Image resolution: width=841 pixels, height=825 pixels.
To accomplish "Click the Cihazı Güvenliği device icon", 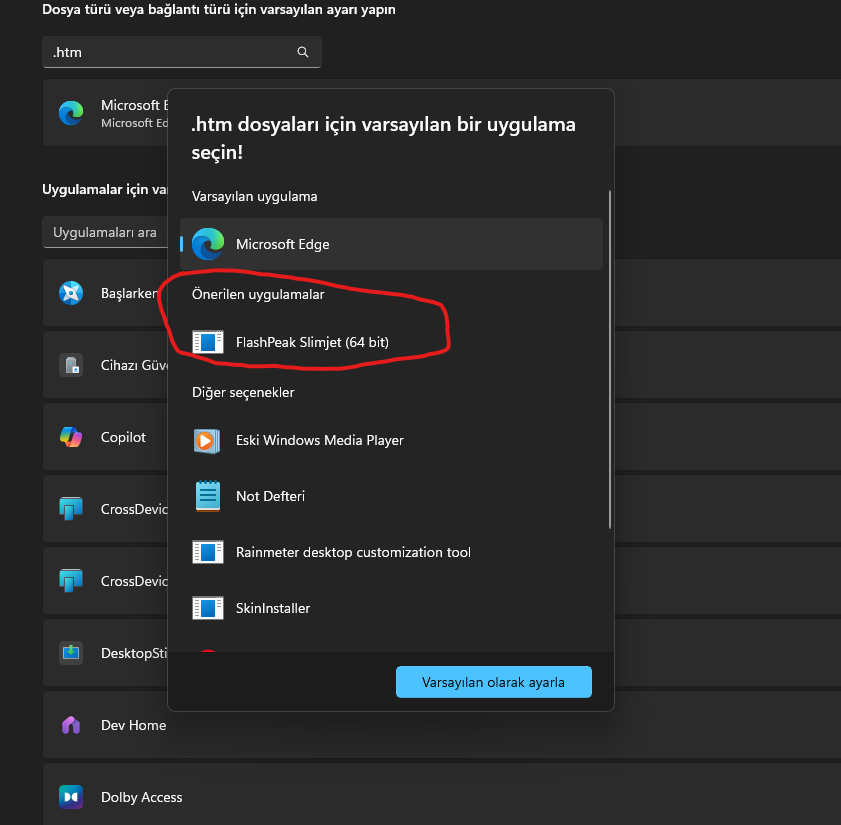I will tap(71, 365).
